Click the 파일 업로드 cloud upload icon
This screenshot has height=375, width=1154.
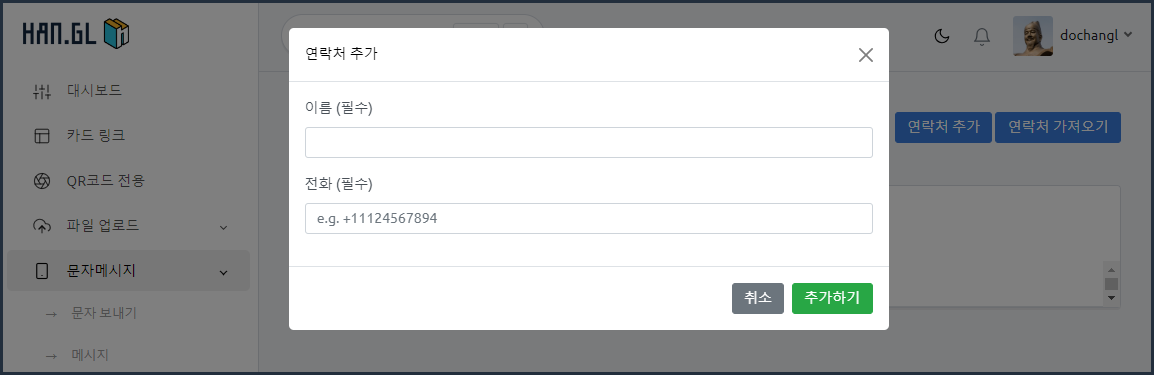[x=42, y=226]
